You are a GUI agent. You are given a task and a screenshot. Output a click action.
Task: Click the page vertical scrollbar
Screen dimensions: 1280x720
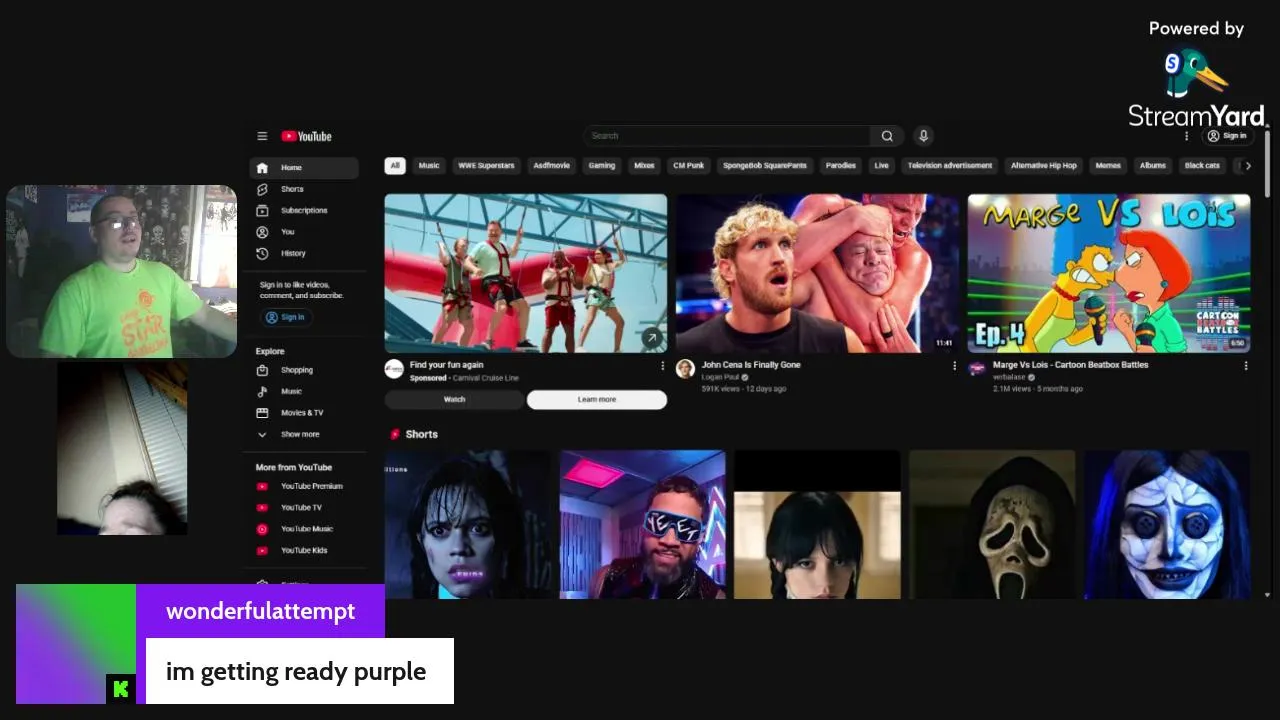click(1268, 165)
